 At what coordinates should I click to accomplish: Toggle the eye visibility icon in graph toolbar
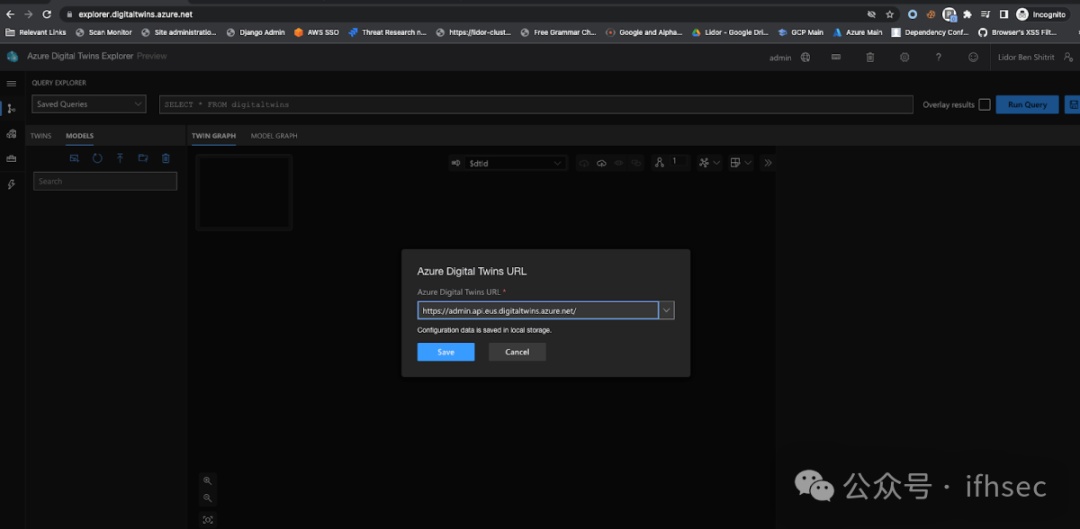point(619,163)
